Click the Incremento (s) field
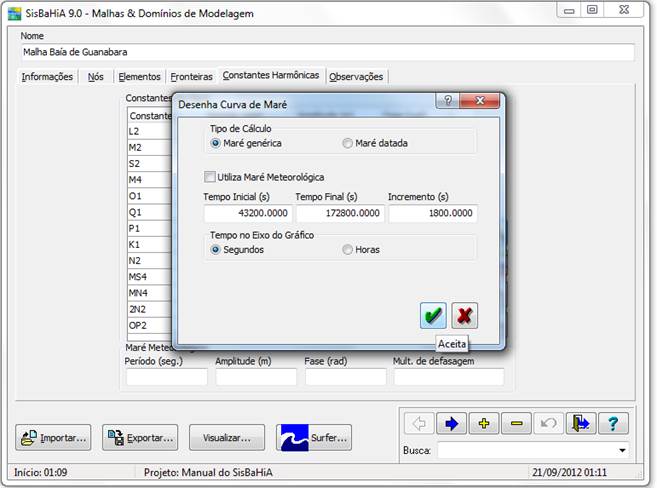 [x=433, y=213]
